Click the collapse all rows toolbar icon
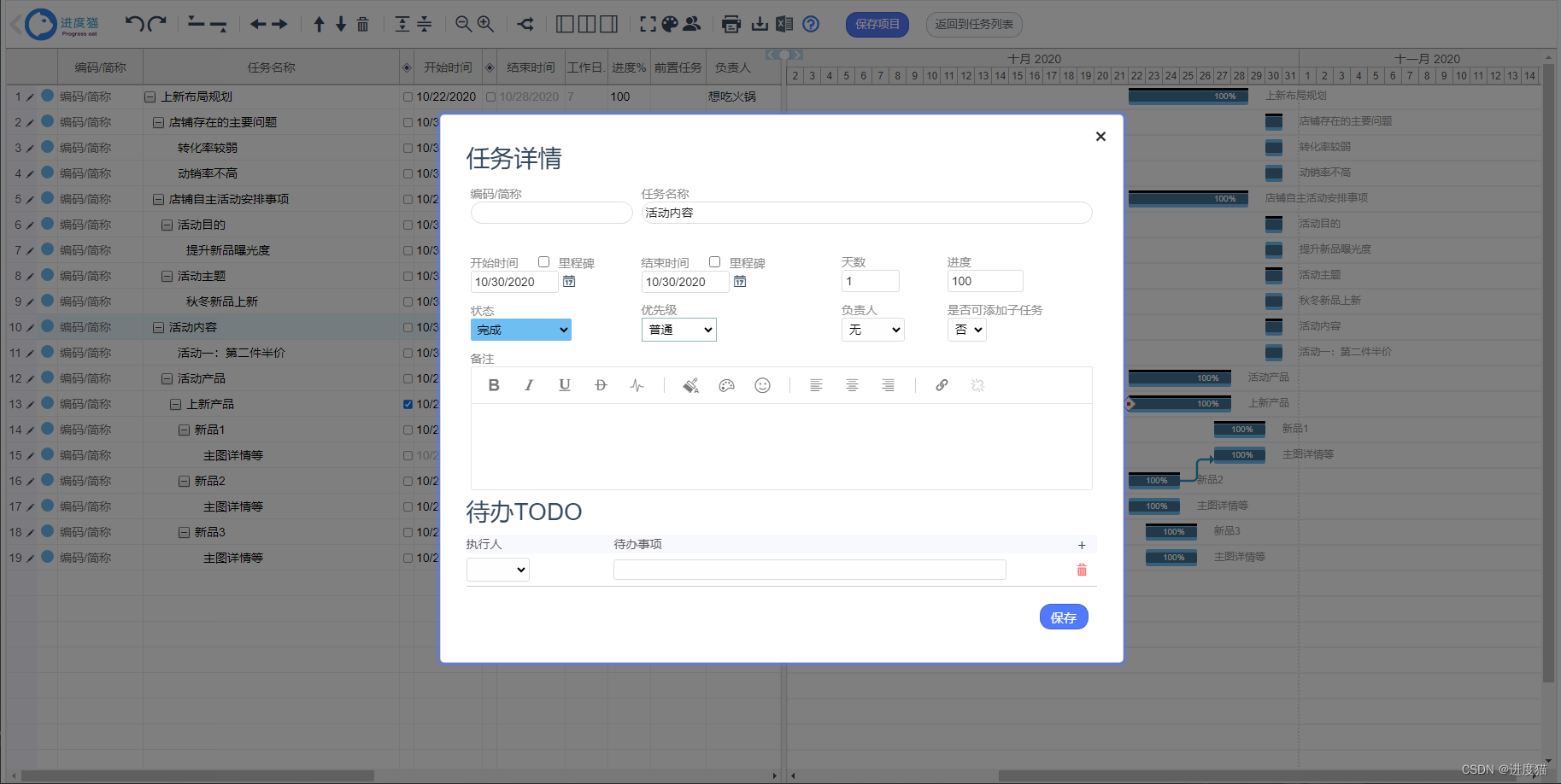1561x784 pixels. [x=425, y=24]
